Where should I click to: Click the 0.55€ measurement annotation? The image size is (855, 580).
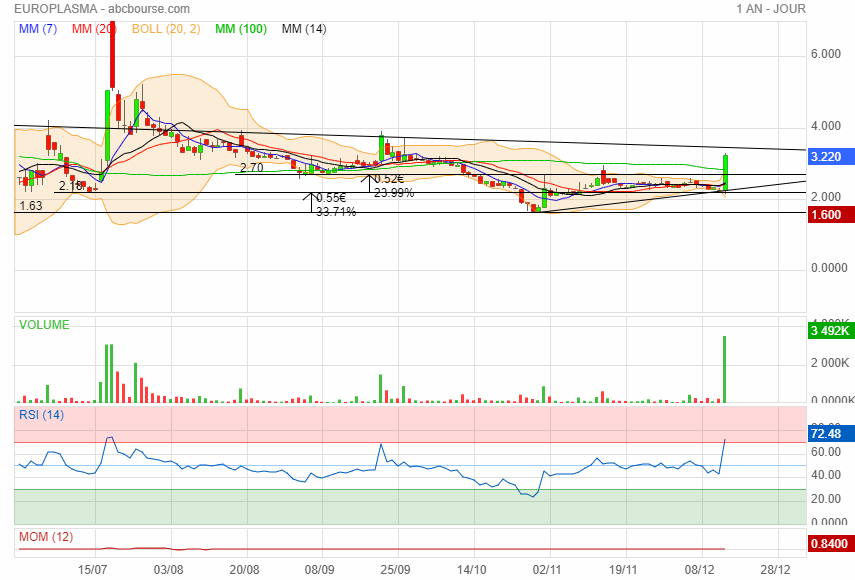click(x=331, y=198)
